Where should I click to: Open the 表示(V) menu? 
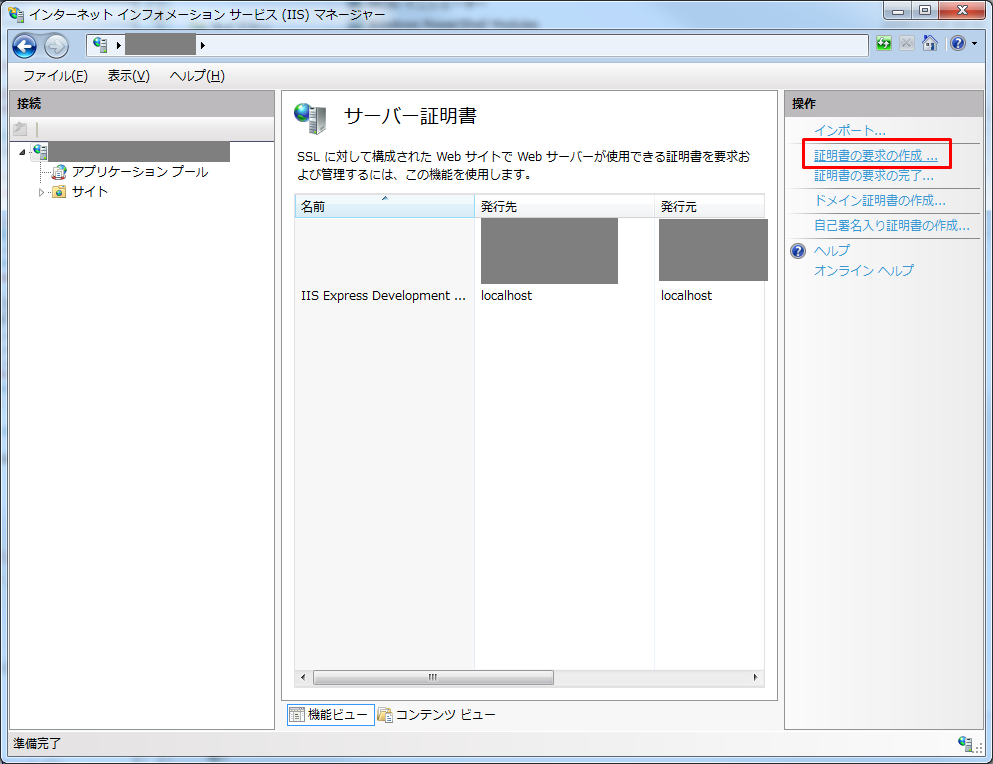click(x=129, y=75)
